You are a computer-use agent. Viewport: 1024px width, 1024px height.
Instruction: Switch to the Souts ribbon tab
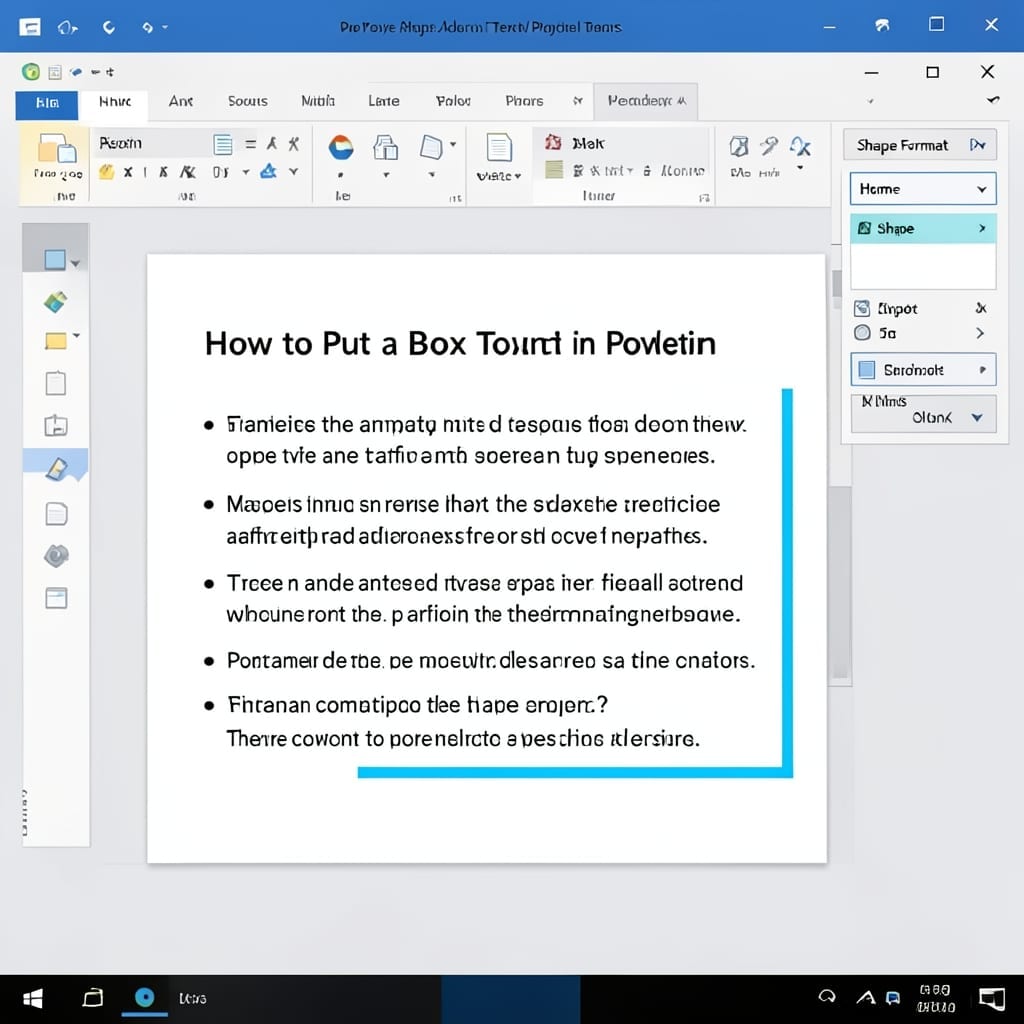click(248, 101)
